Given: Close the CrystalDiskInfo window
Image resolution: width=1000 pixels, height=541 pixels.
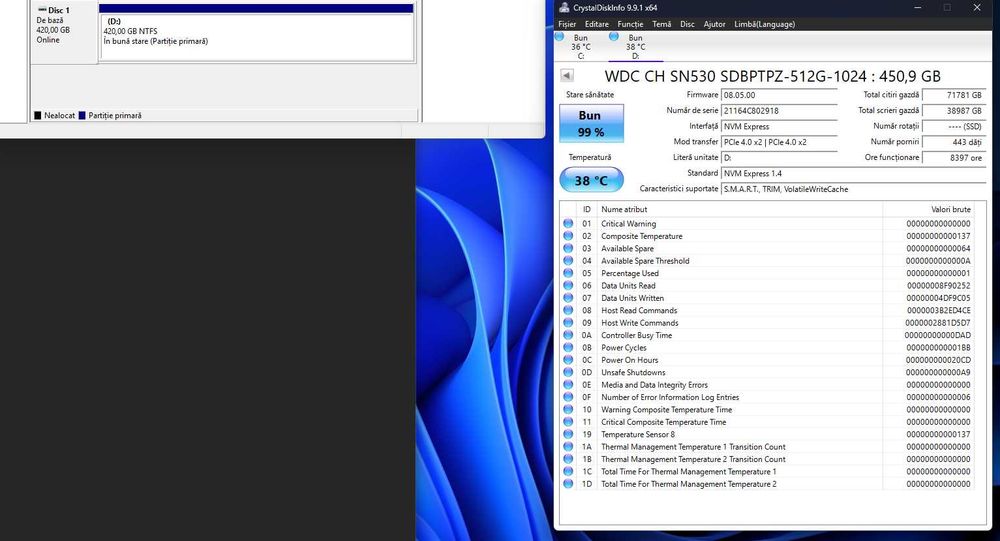Looking at the screenshot, I should click(x=977, y=8).
